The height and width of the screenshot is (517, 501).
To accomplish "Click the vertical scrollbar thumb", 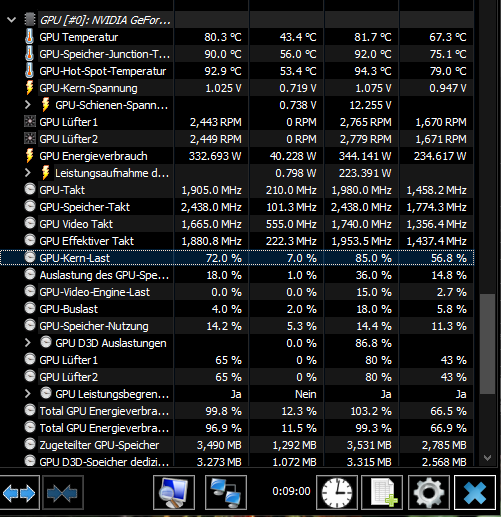I will 487,344.
